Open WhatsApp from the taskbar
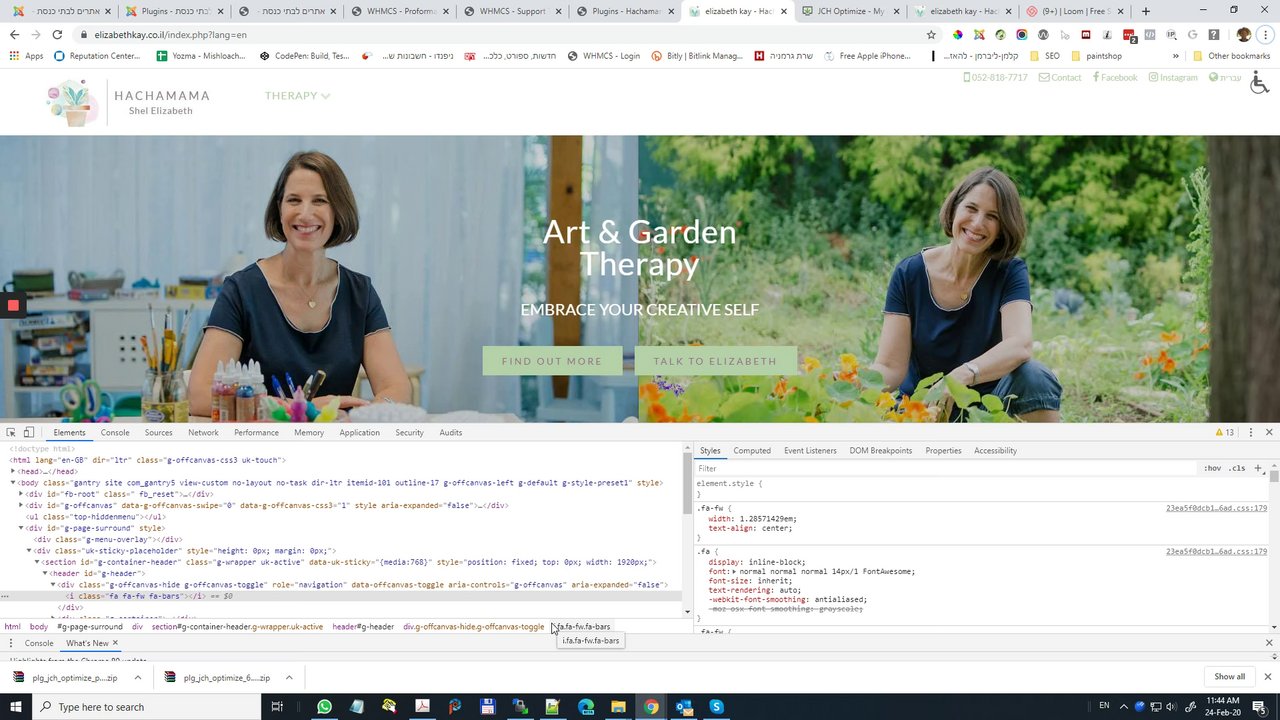Viewport: 1280px width, 720px height. coord(324,707)
